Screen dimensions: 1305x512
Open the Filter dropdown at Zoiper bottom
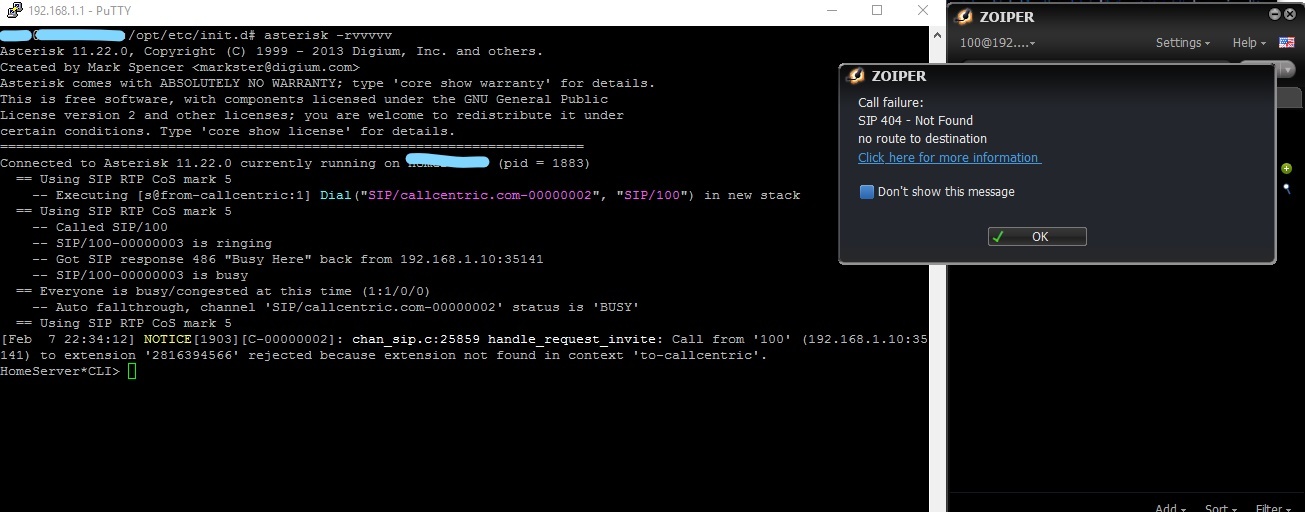[x=1273, y=508]
